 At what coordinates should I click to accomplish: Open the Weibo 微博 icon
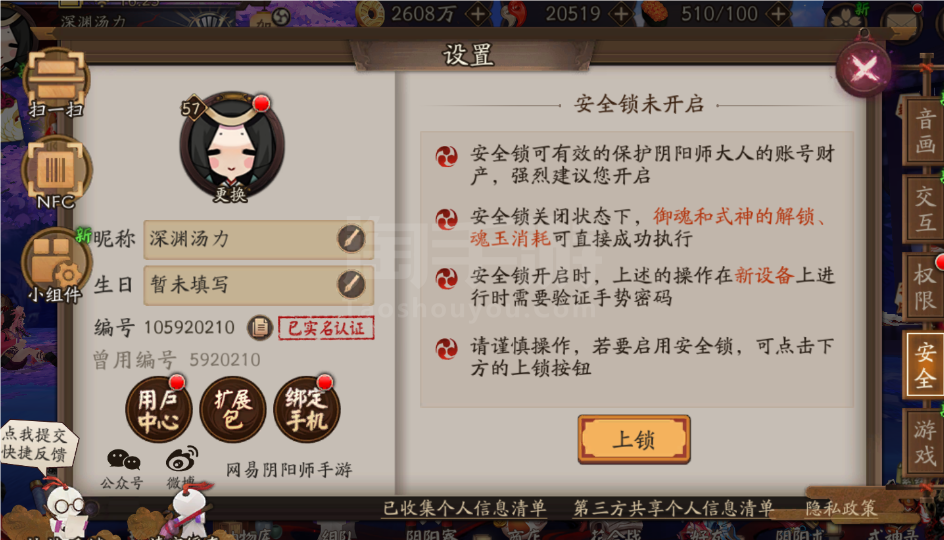[x=182, y=468]
